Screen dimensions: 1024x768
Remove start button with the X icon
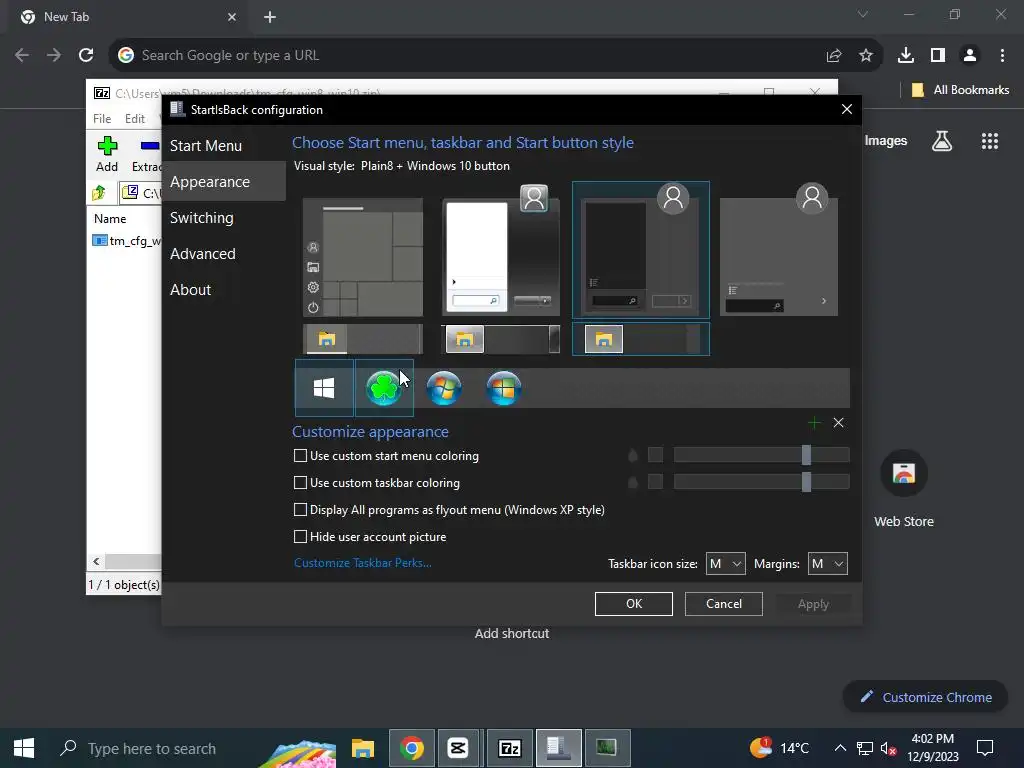coord(839,423)
